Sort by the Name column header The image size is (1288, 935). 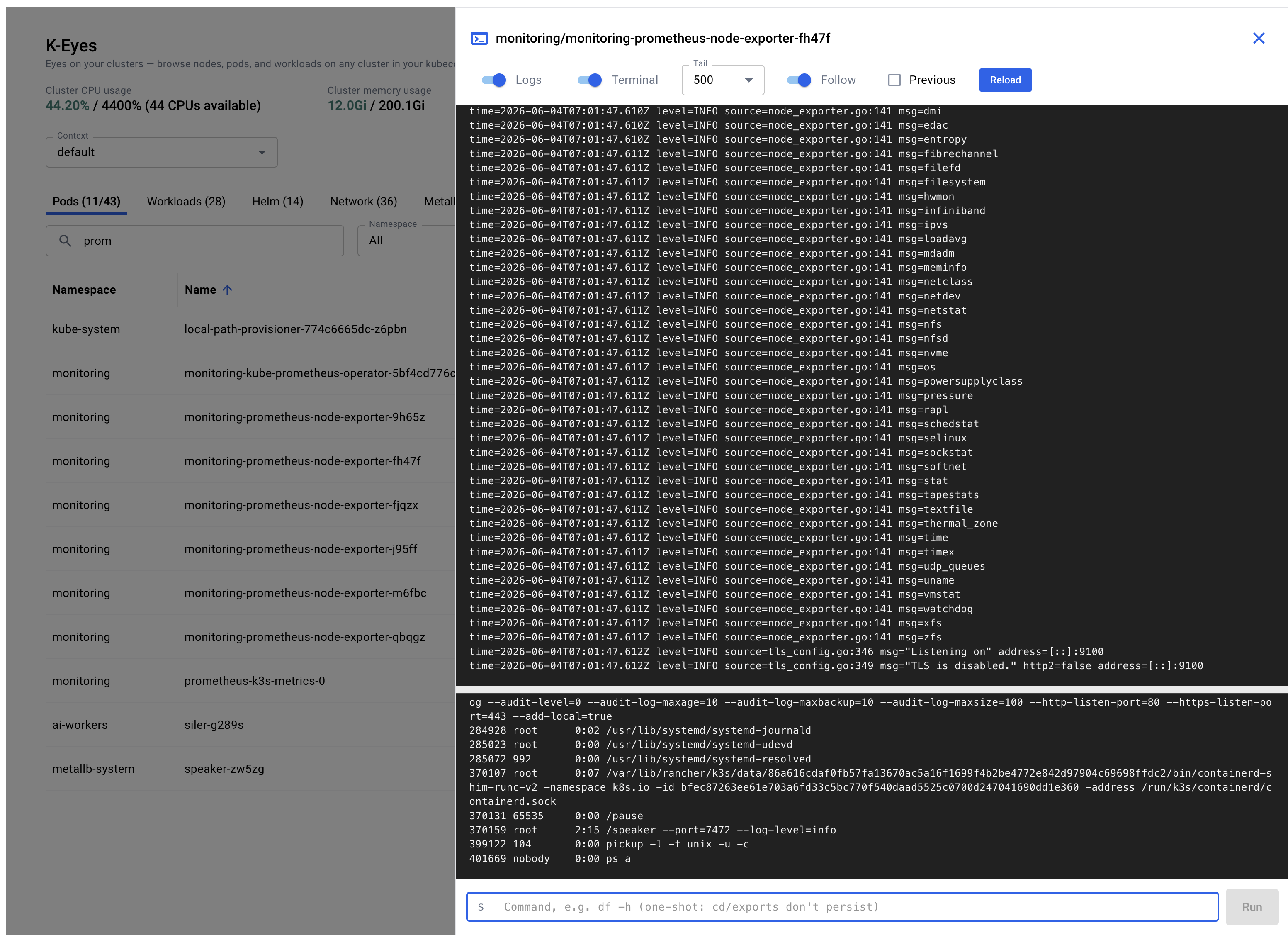(200, 290)
